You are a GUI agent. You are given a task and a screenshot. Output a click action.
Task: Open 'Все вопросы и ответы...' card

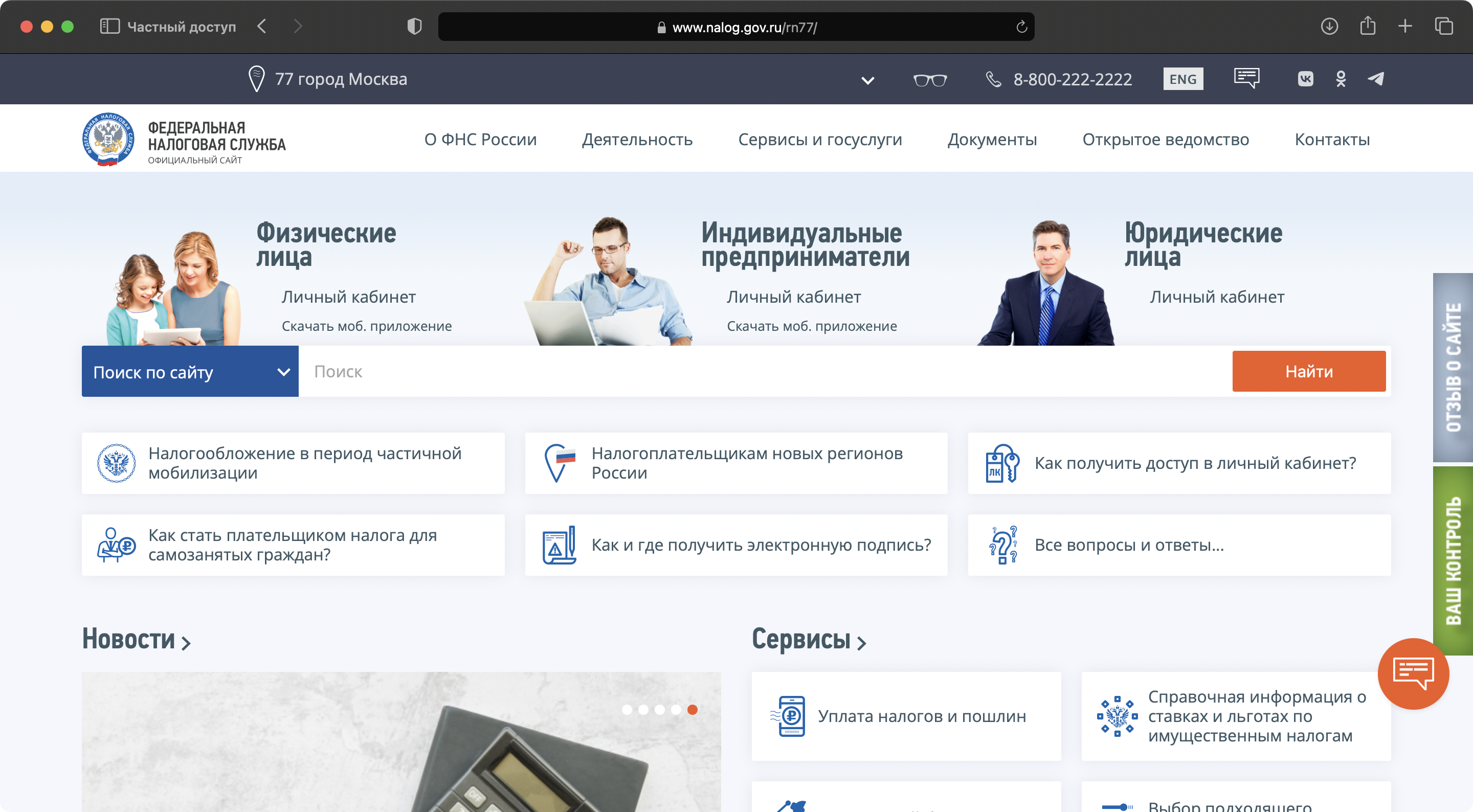[1179, 545]
